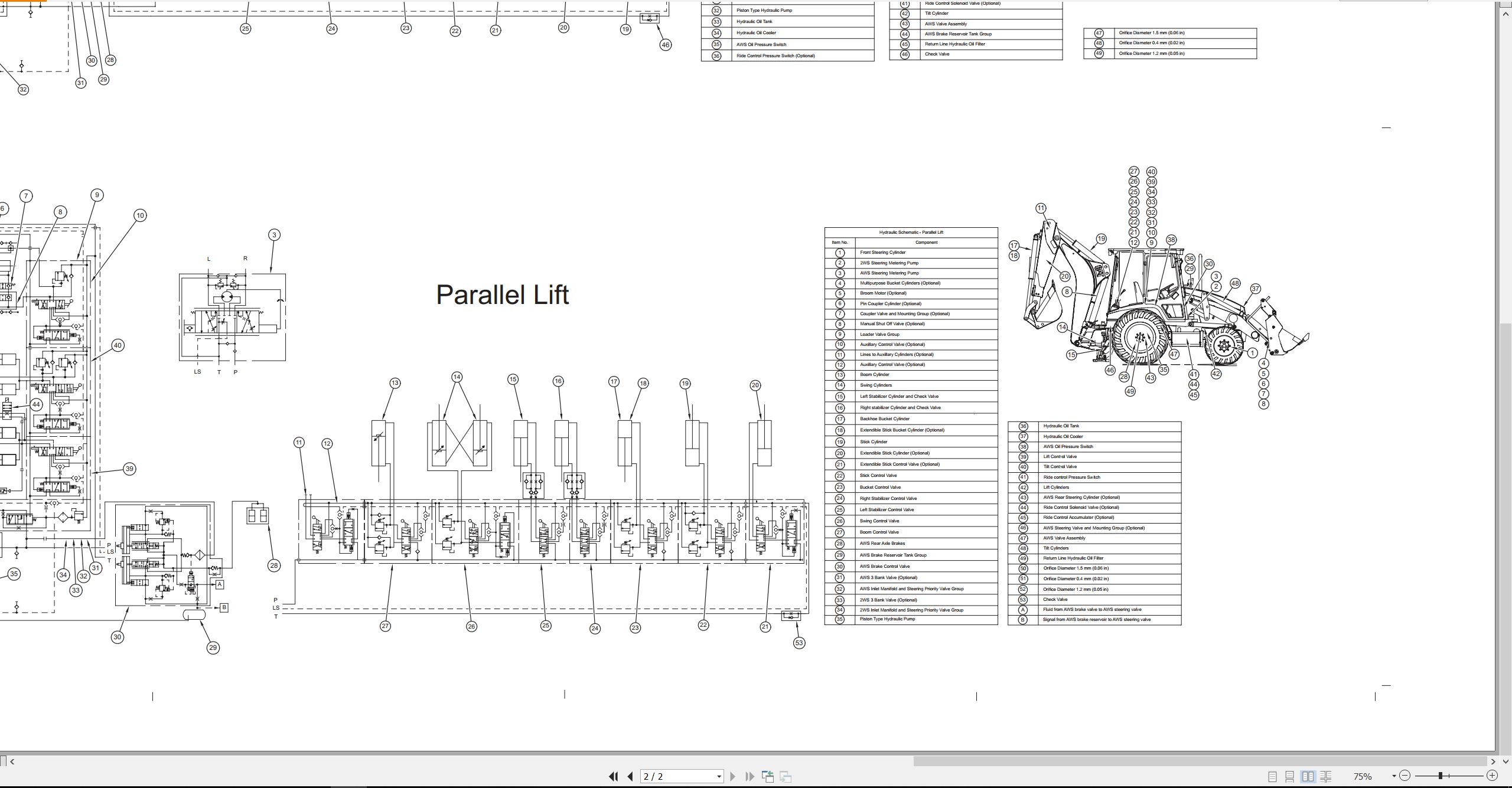
Task: Click the horizontal scrollbar left arrow
Action: tap(12, 761)
